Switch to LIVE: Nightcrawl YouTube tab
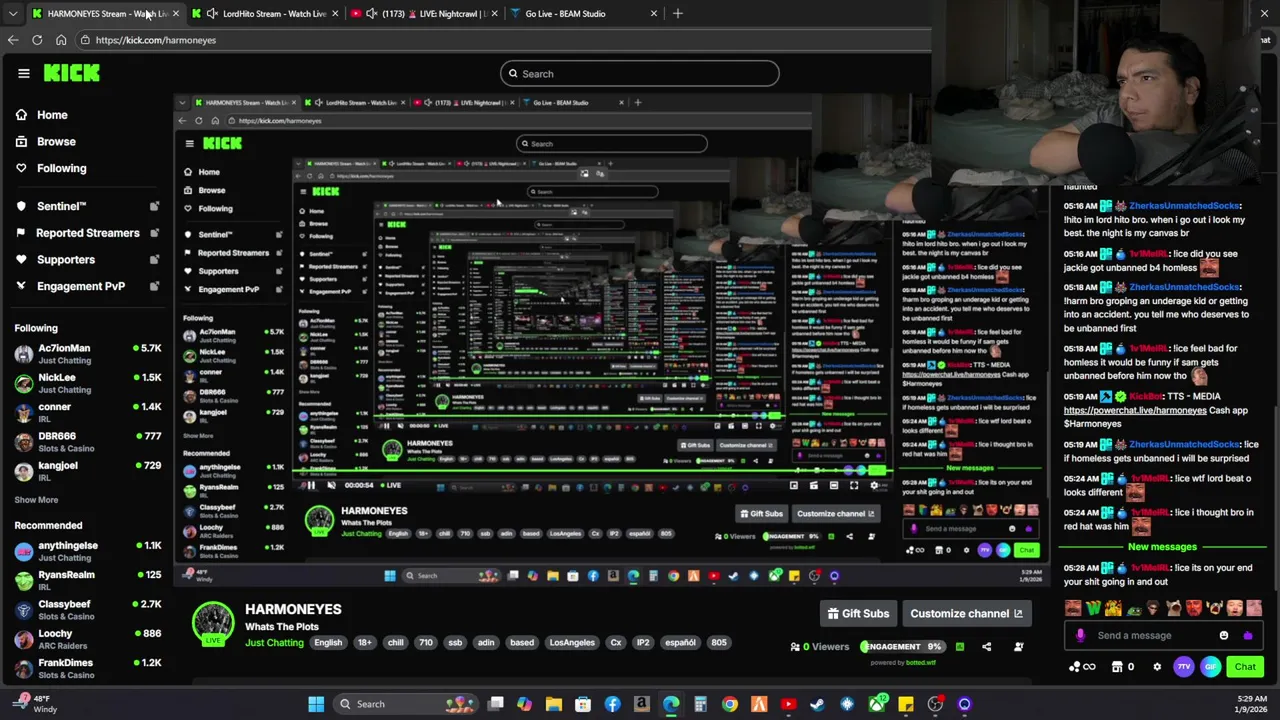The height and width of the screenshot is (720, 1280). click(425, 13)
